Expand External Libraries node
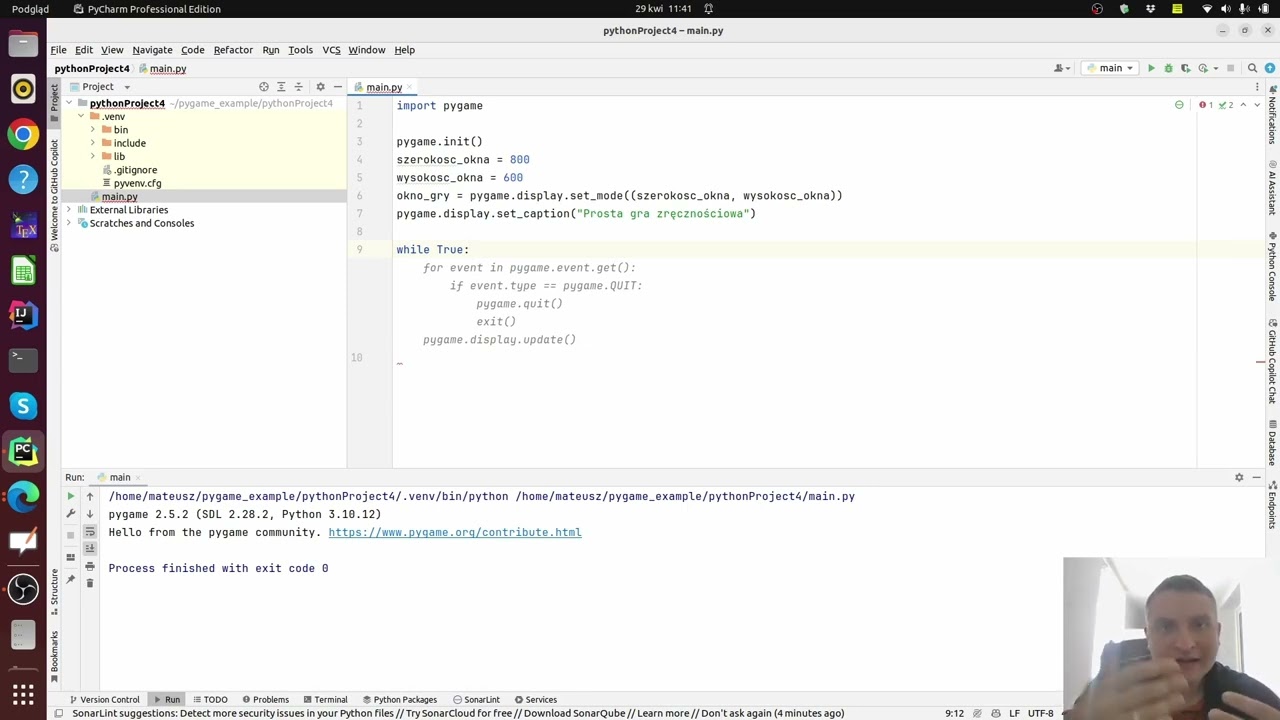Screen dimensions: 1280x720 click(69, 210)
